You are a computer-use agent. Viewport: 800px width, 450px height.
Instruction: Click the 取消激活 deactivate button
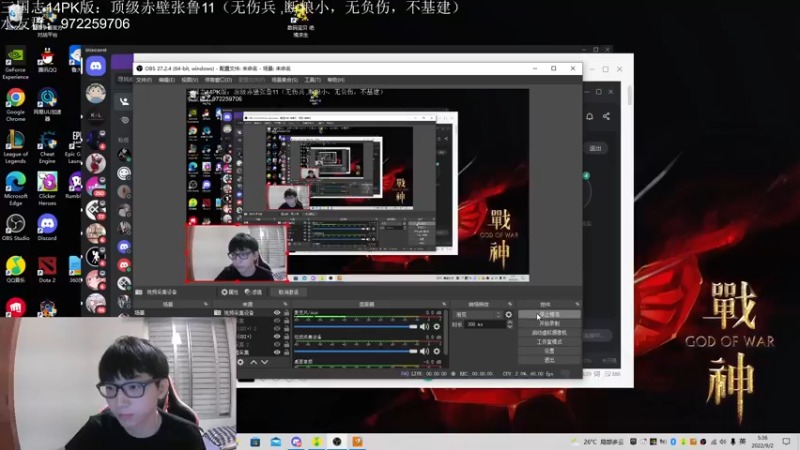tap(289, 292)
